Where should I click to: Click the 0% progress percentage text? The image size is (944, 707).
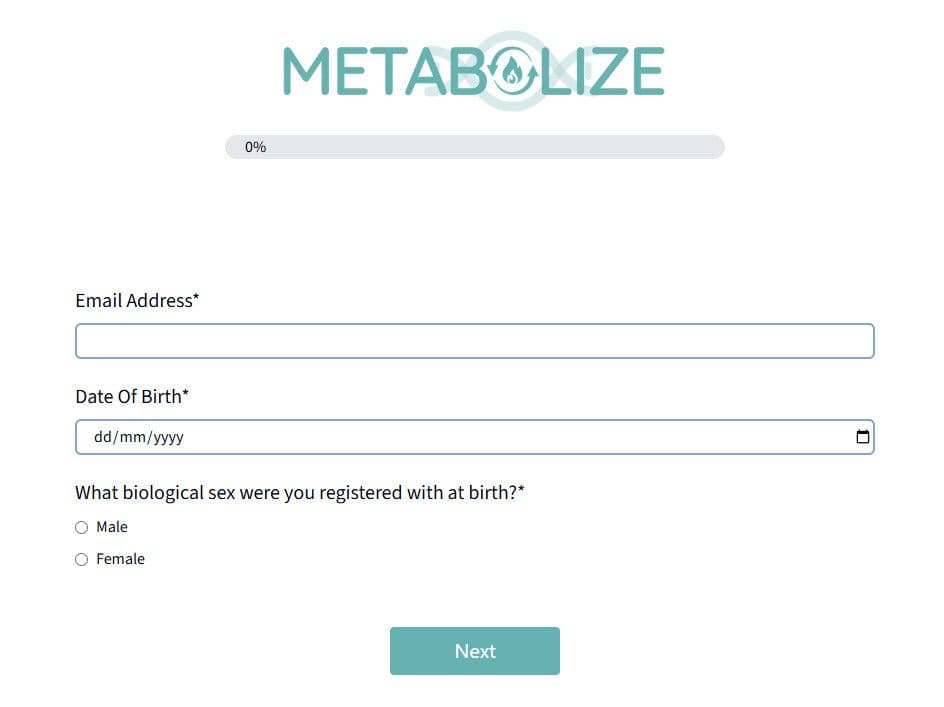[x=255, y=147]
